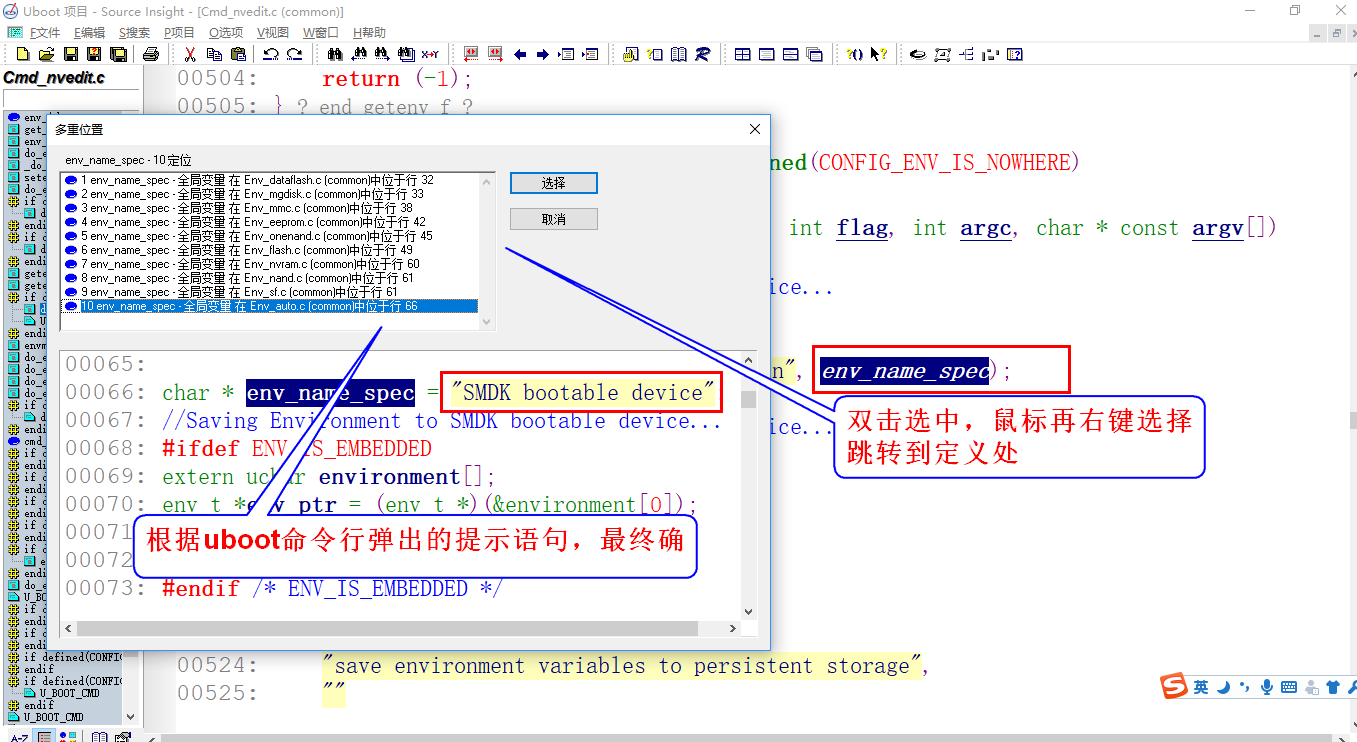Open the O选项 menu
Viewport: 1357px width, 742px height.
(225, 33)
